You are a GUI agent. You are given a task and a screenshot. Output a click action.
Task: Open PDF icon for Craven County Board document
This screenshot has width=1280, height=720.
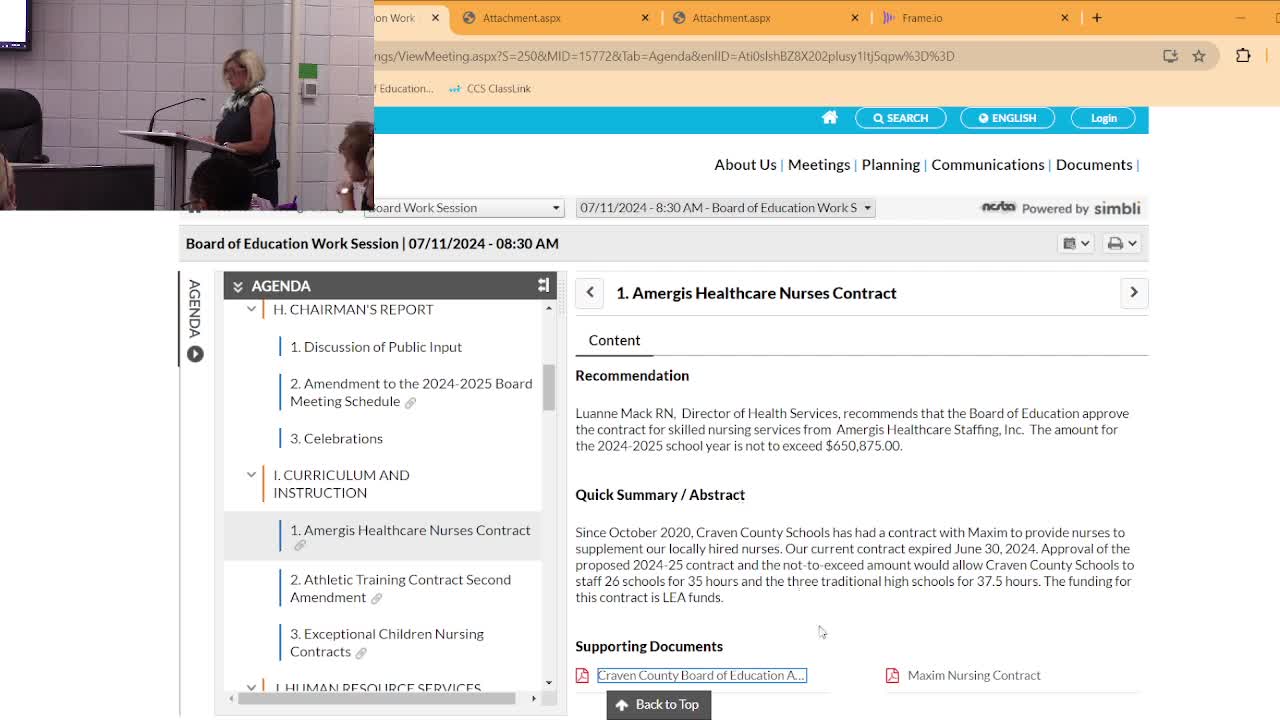click(x=582, y=676)
